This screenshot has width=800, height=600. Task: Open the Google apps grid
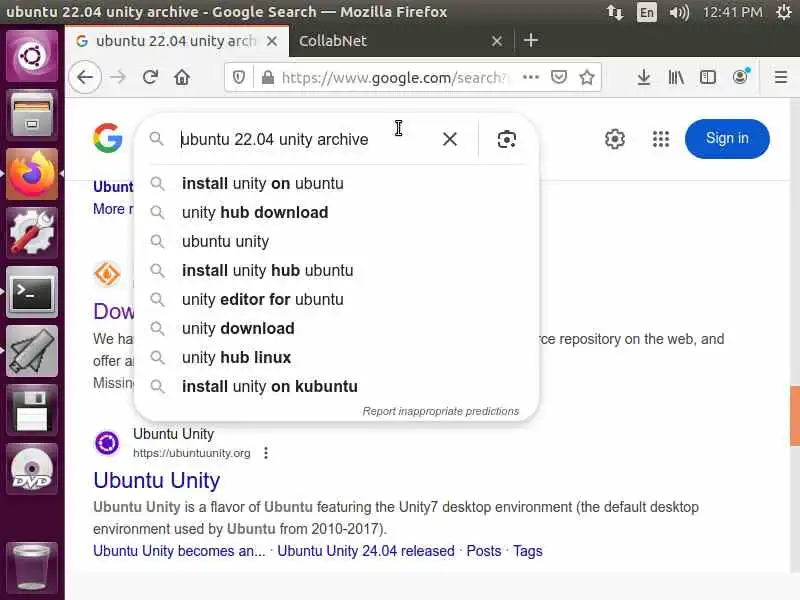[661, 139]
